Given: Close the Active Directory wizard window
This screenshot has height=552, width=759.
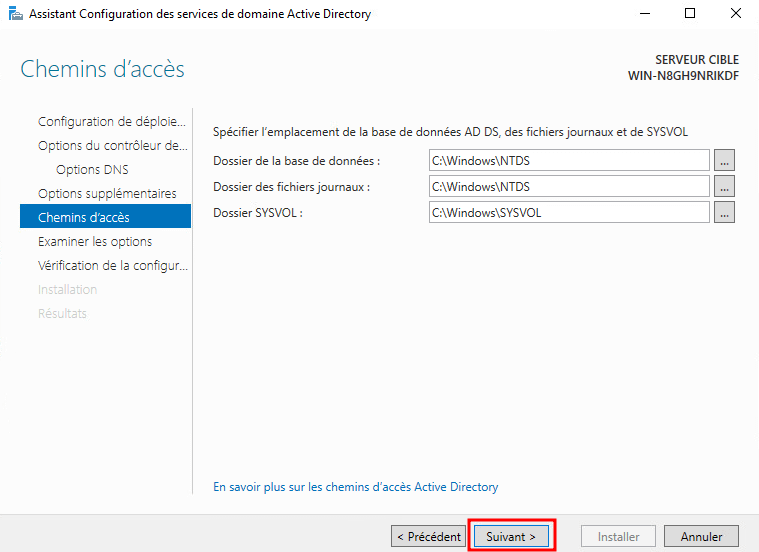Looking at the screenshot, I should pos(735,14).
